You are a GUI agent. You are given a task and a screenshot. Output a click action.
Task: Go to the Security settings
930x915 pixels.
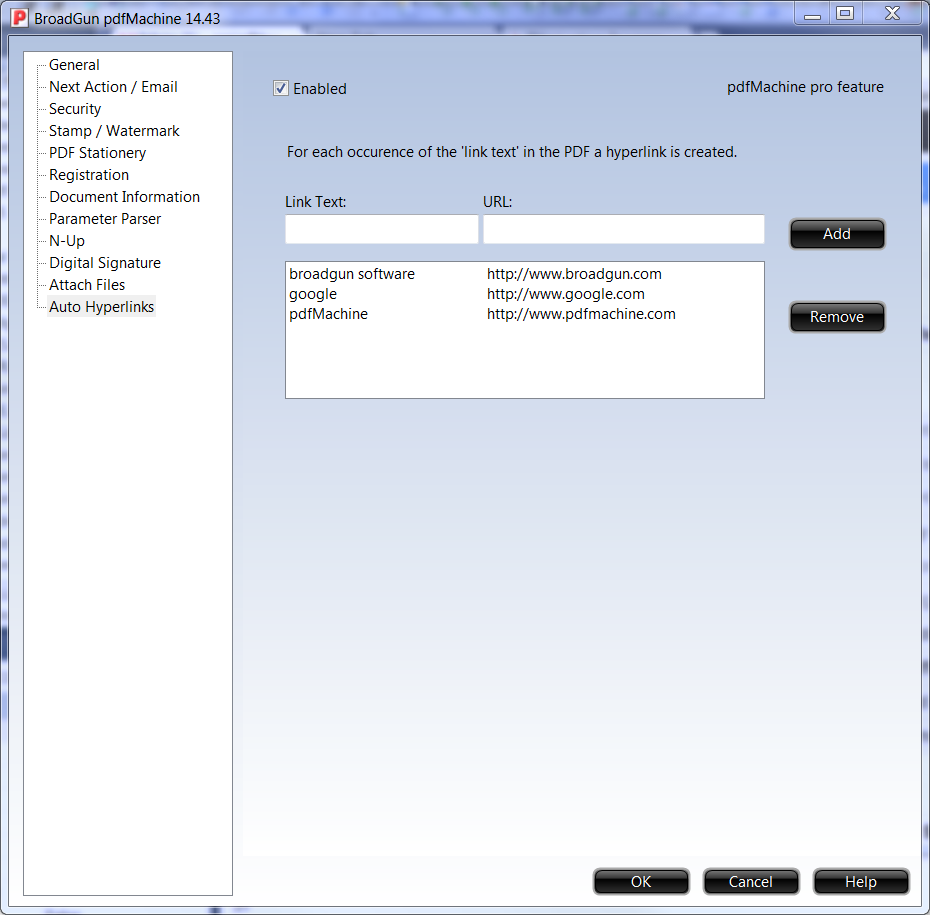point(75,109)
